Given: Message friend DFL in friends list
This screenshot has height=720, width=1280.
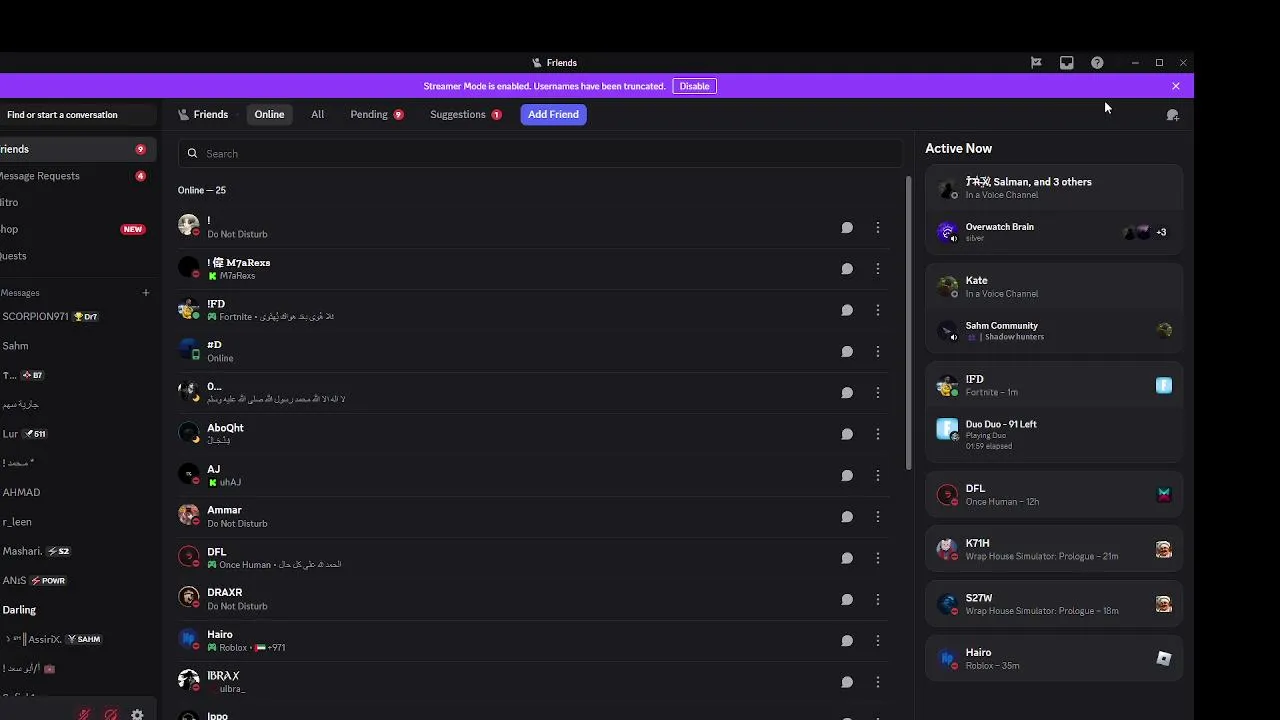Looking at the screenshot, I should [847, 558].
